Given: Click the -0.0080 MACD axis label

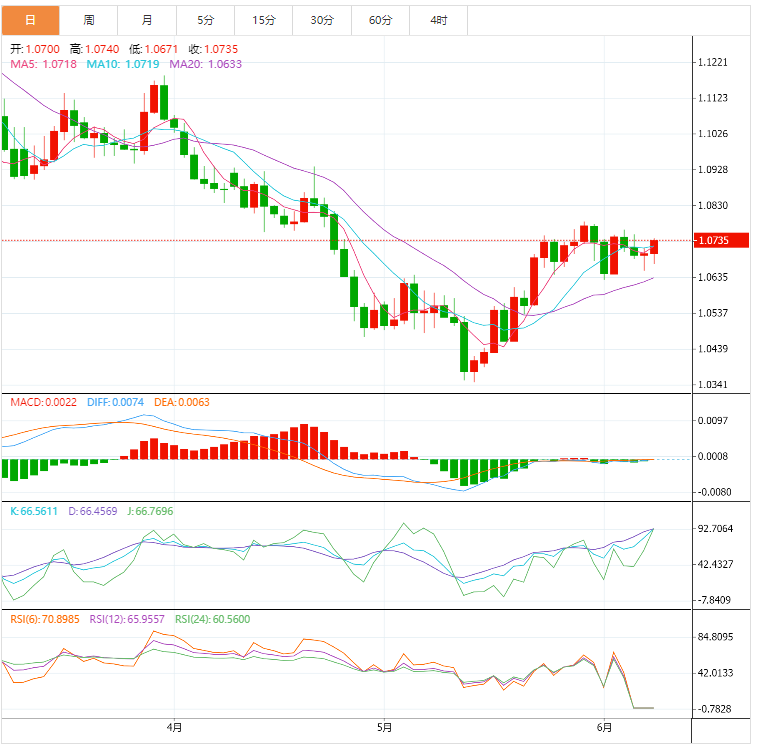Looking at the screenshot, I should (x=715, y=492).
